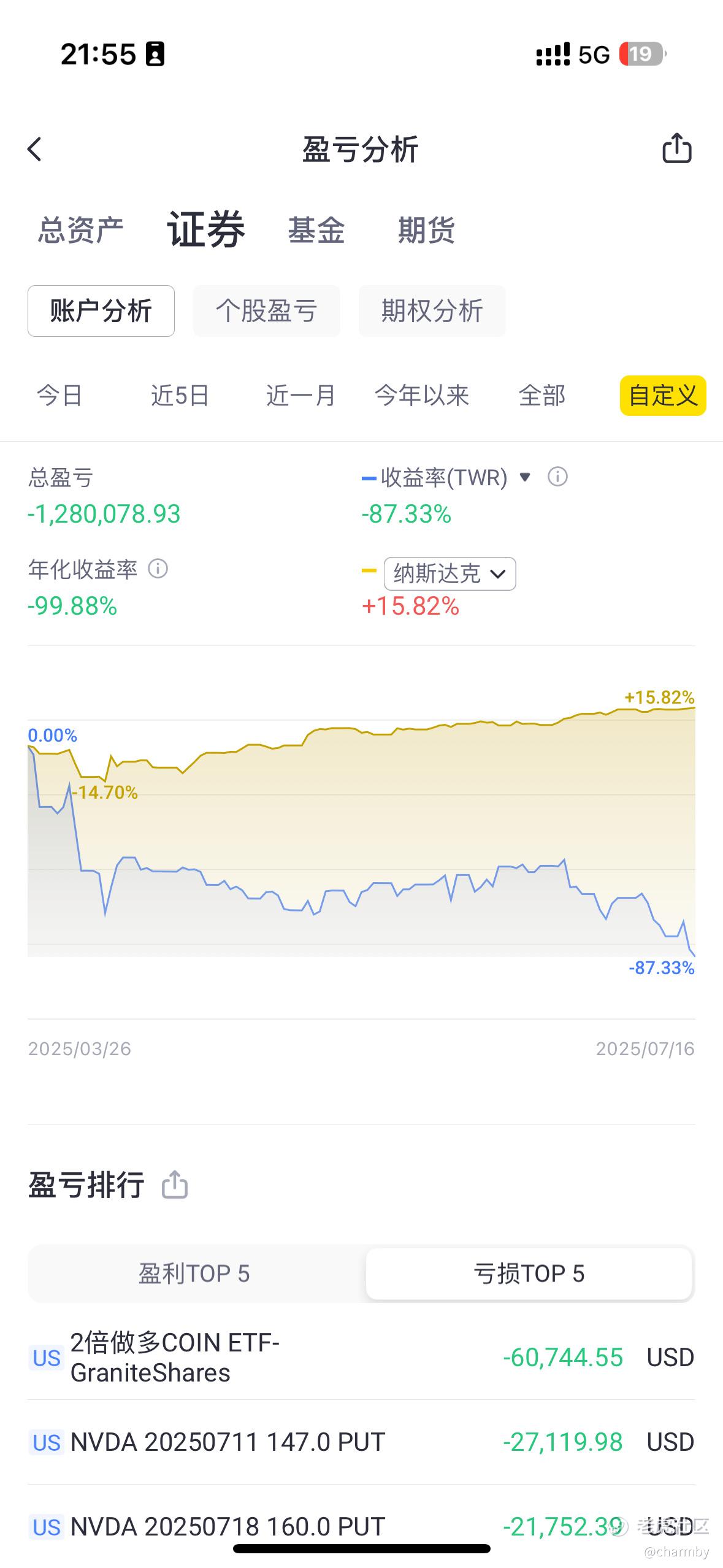Tap the battery status icon

coord(643,55)
